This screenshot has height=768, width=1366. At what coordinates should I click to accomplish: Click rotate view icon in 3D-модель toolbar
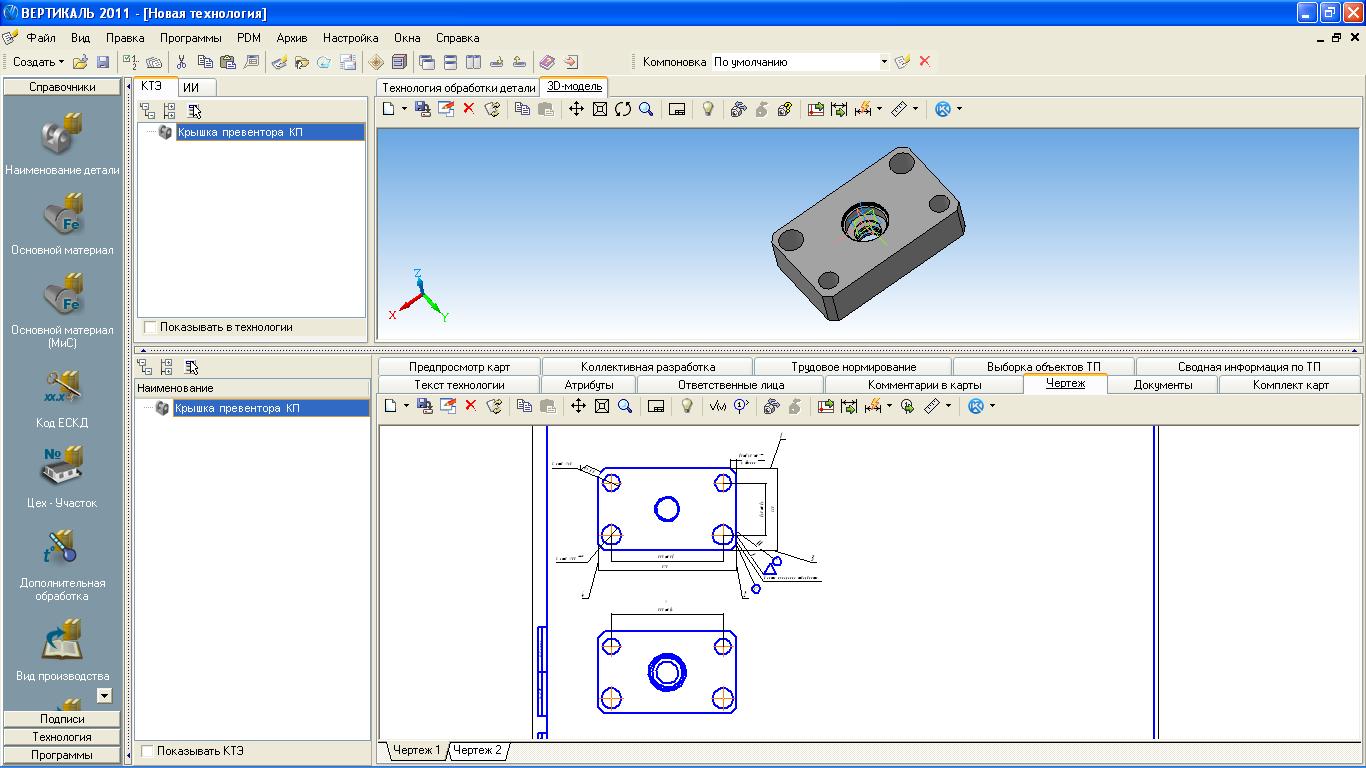pos(623,109)
